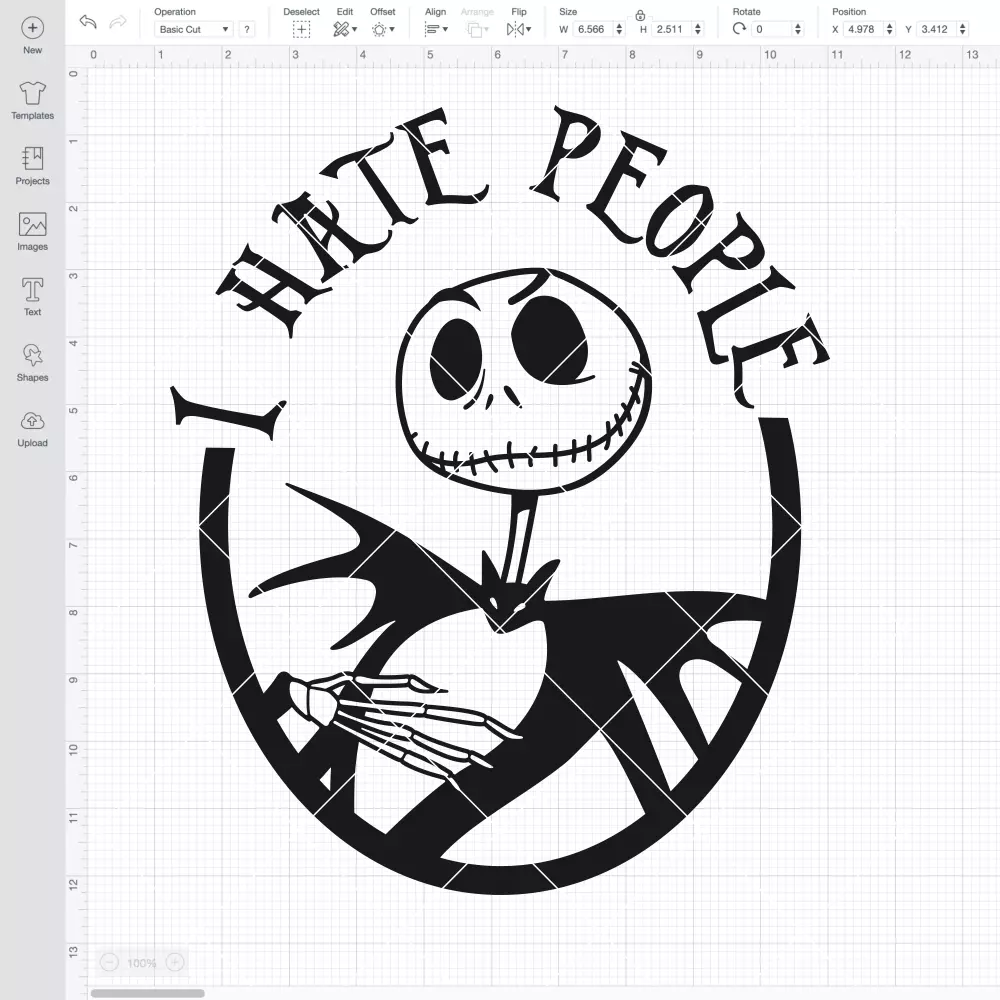Viewport: 1000px width, 1000px height.
Task: Open the Basic Cut operation dropdown
Action: coord(194,29)
